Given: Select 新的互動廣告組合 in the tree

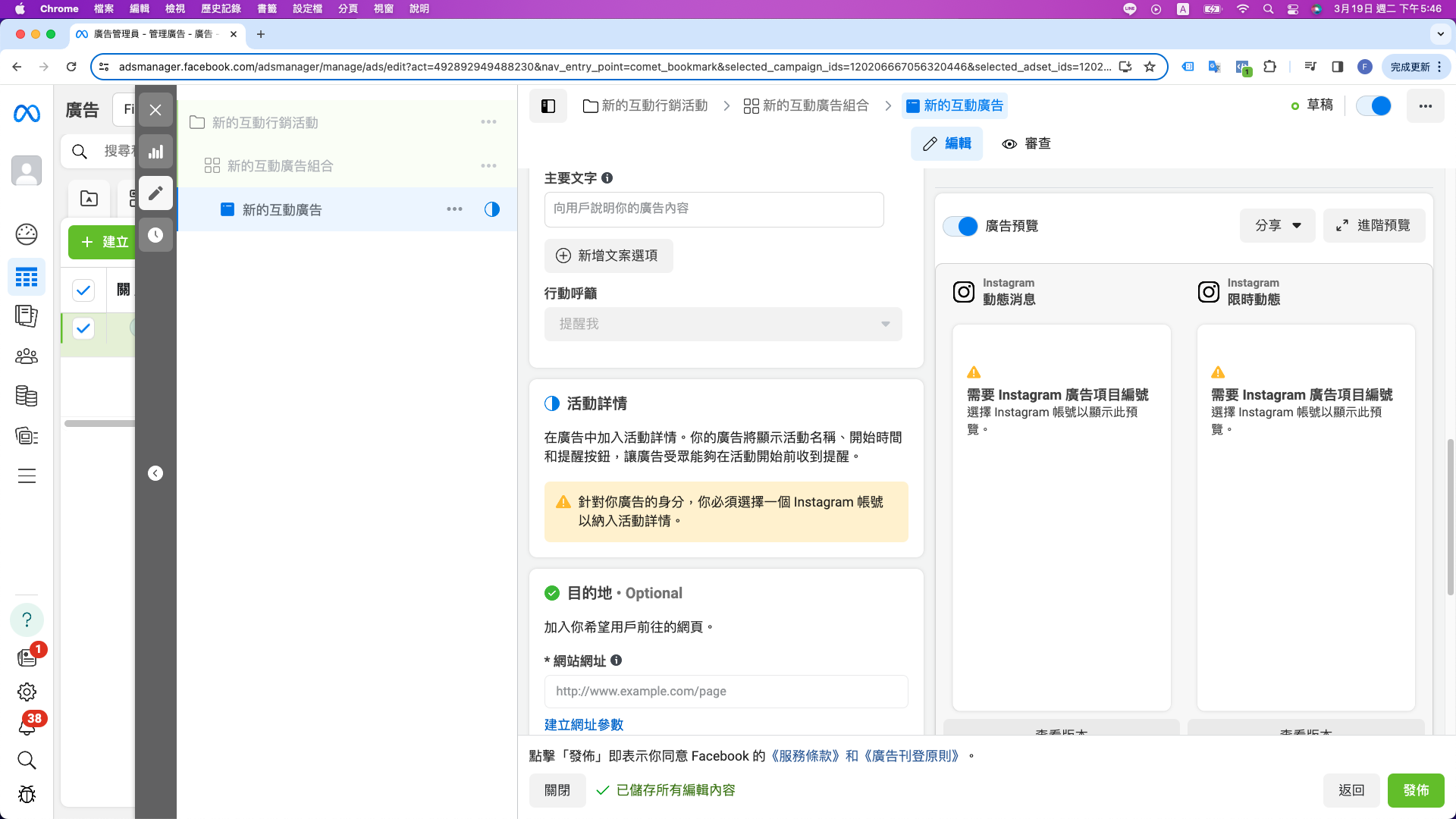Looking at the screenshot, I should (280, 166).
